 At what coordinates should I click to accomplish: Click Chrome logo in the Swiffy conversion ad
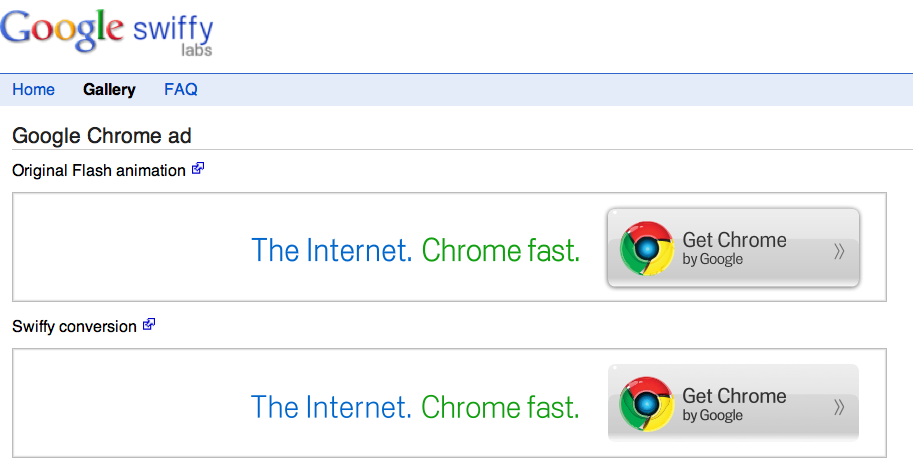coord(646,404)
